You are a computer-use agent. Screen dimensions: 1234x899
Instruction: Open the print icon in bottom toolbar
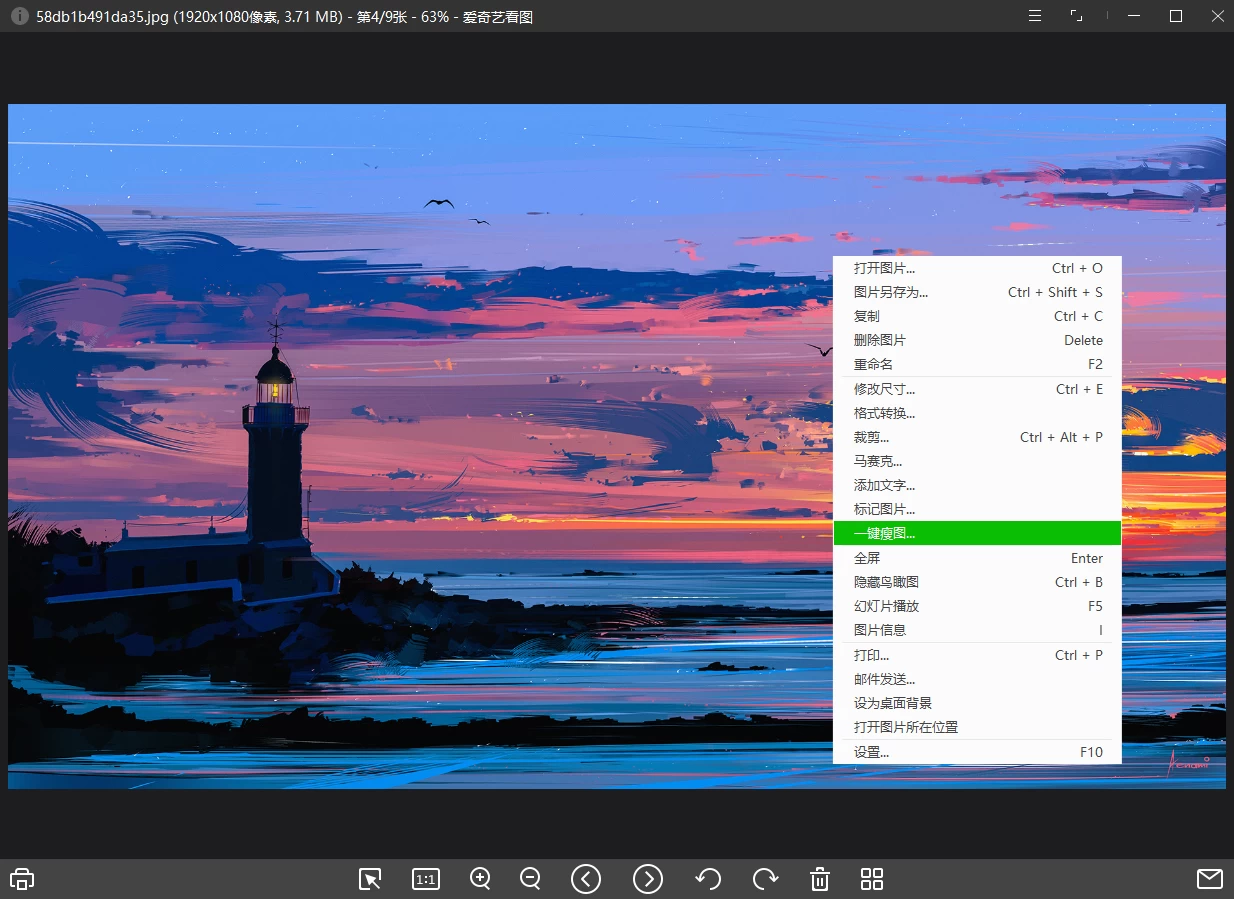pos(21,878)
